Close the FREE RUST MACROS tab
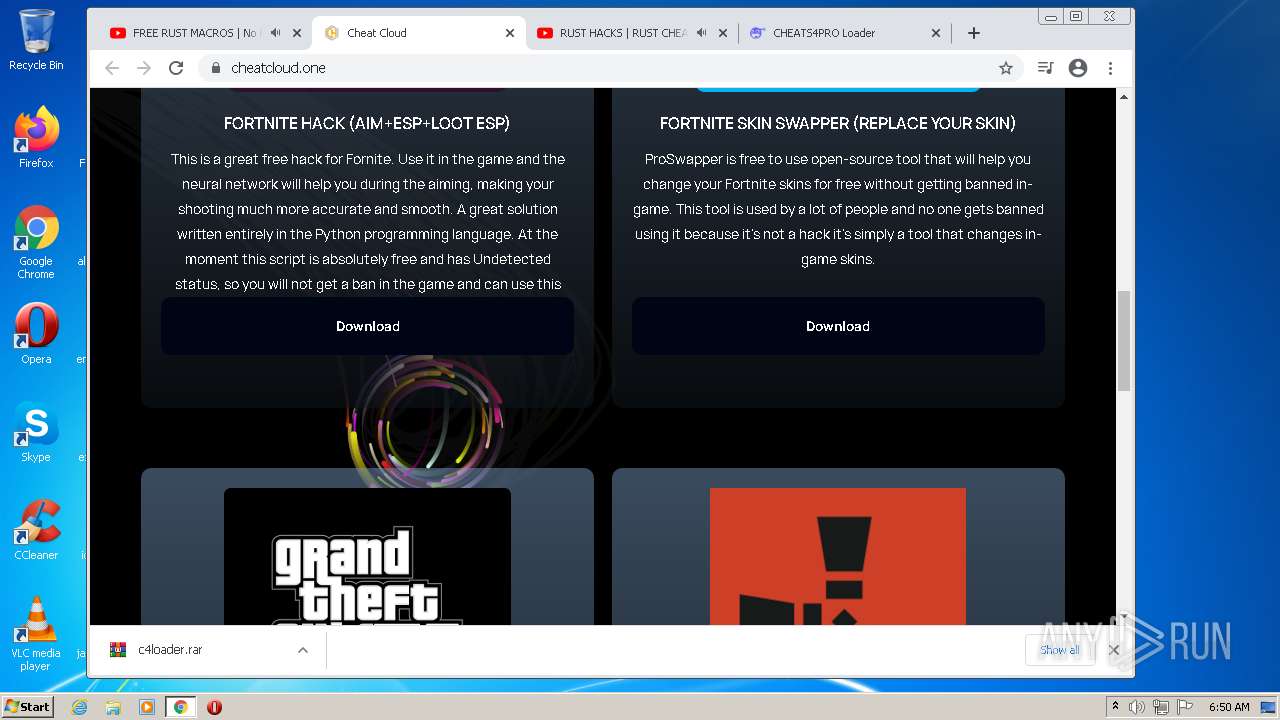The height and width of the screenshot is (720, 1280). 297,33
